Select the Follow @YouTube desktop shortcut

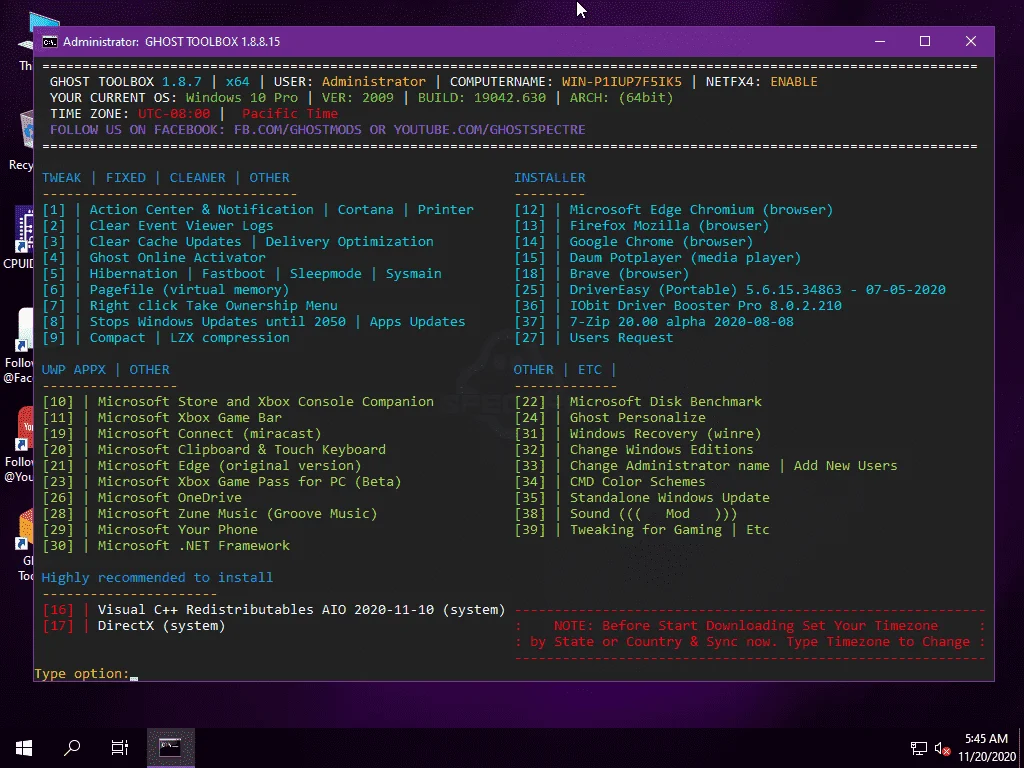click(20, 445)
